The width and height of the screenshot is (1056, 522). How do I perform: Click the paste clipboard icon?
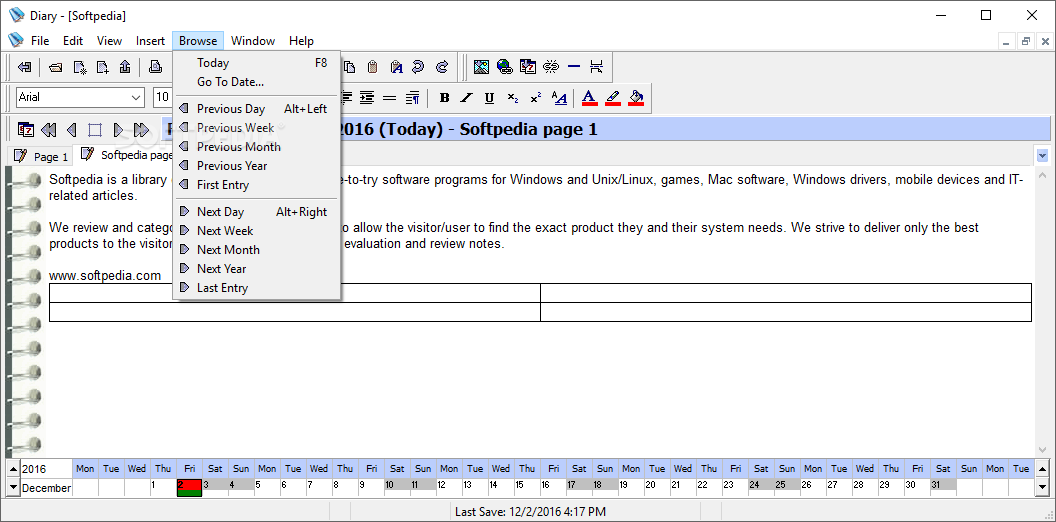[x=372, y=67]
